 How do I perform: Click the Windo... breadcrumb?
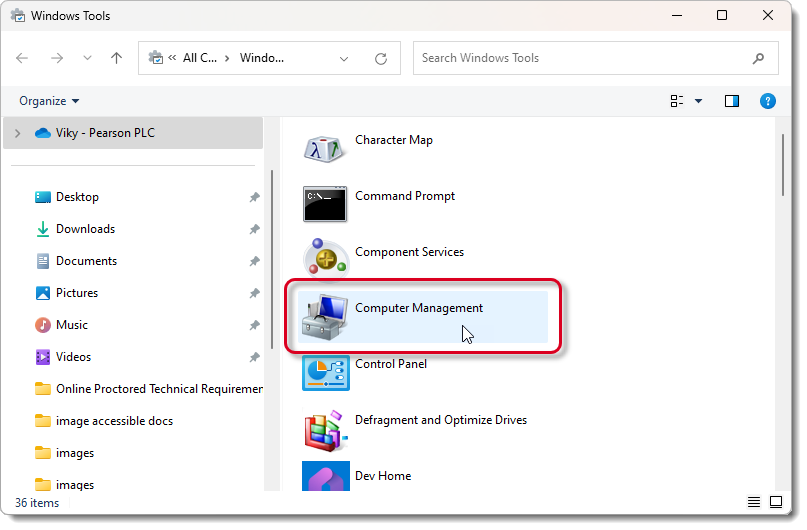tap(264, 59)
